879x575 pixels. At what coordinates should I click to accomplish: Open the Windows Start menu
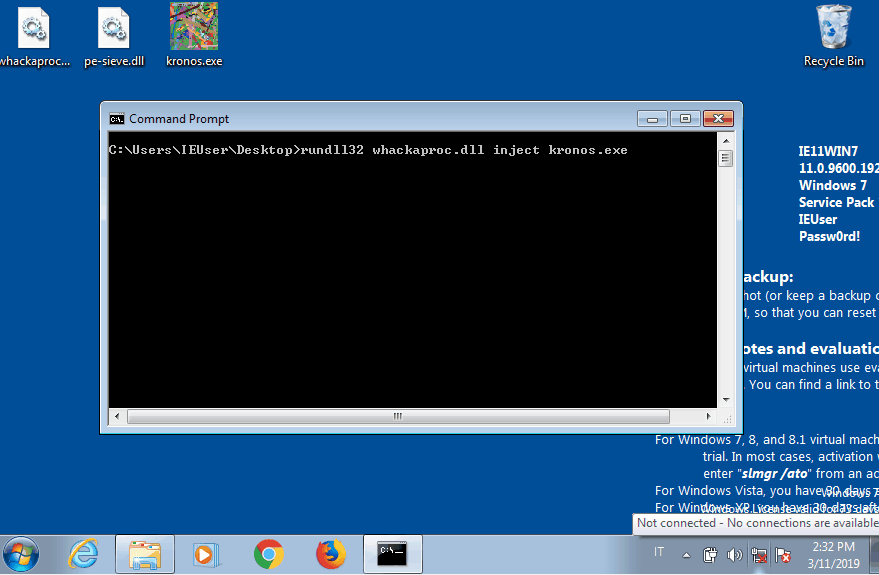click(21, 555)
